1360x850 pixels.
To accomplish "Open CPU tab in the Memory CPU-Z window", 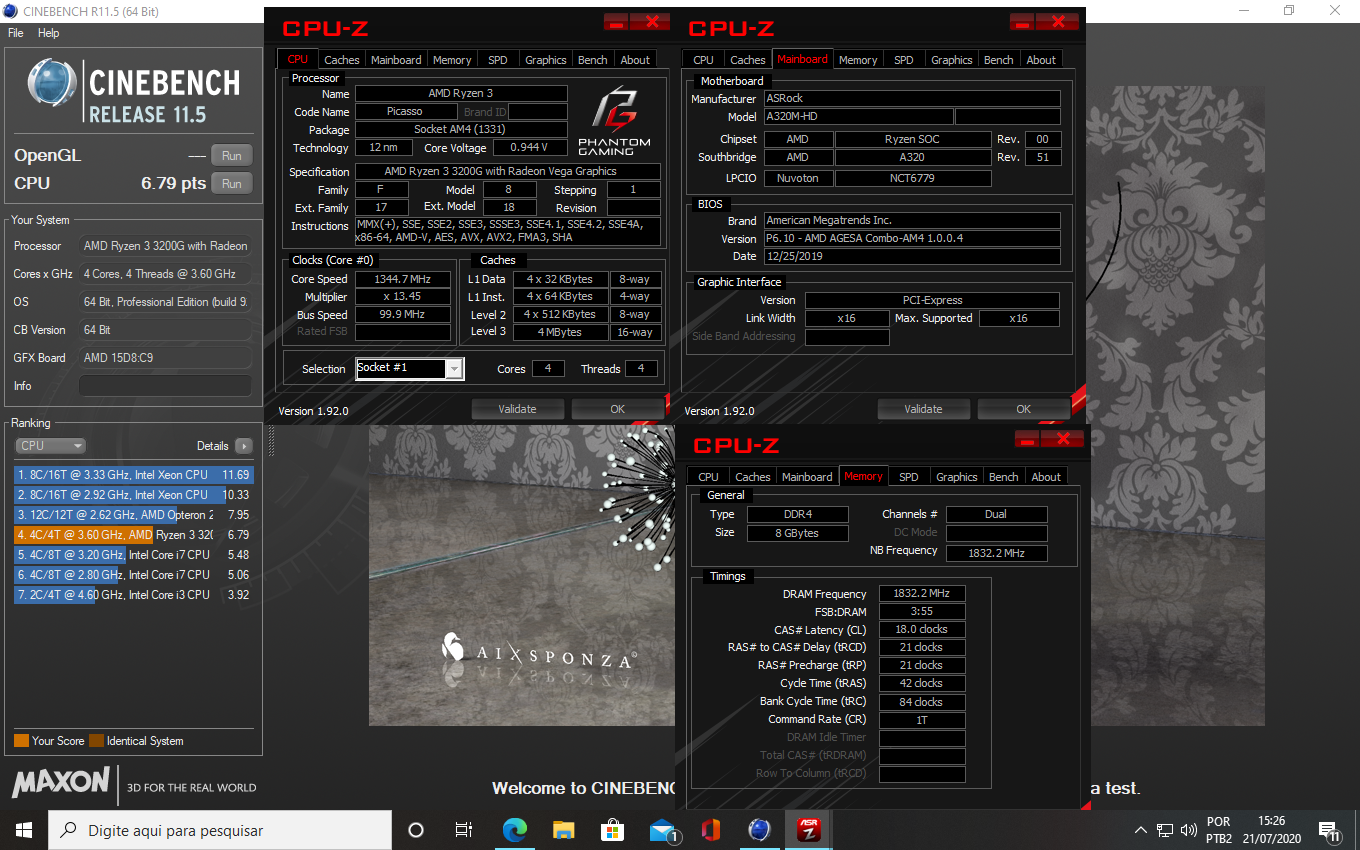I will (x=709, y=477).
